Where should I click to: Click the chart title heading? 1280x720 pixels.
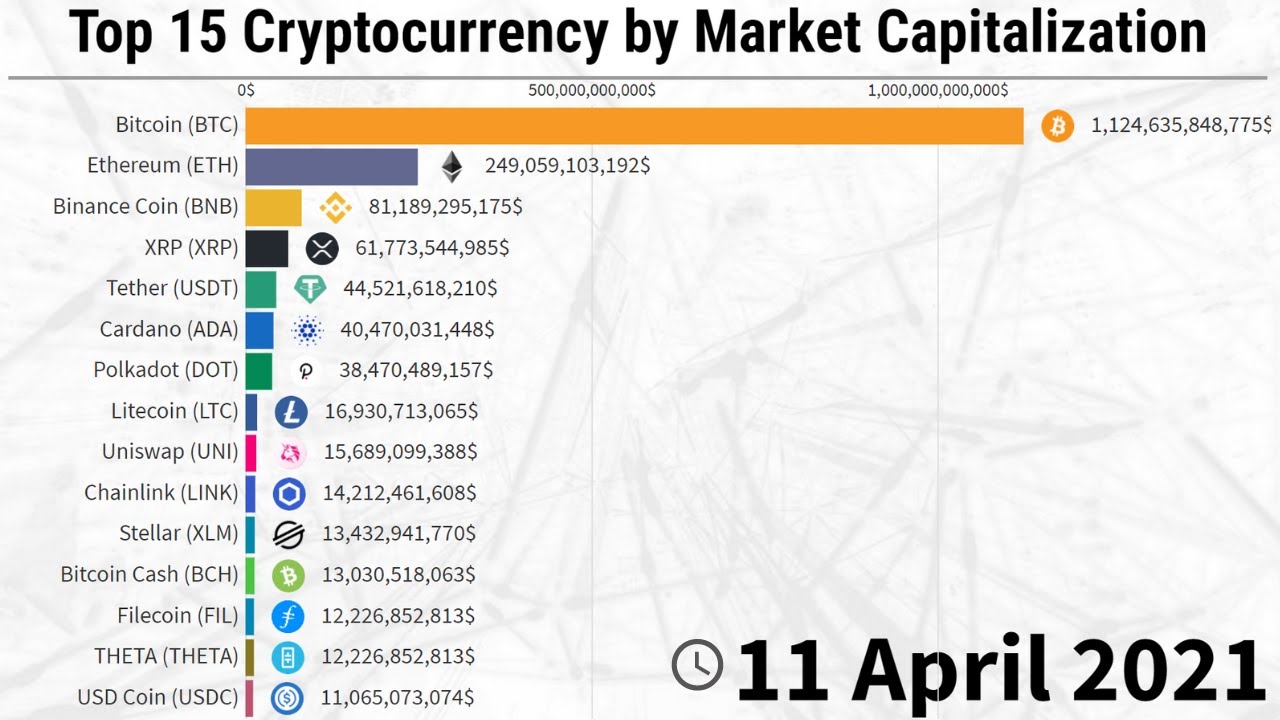(638, 34)
